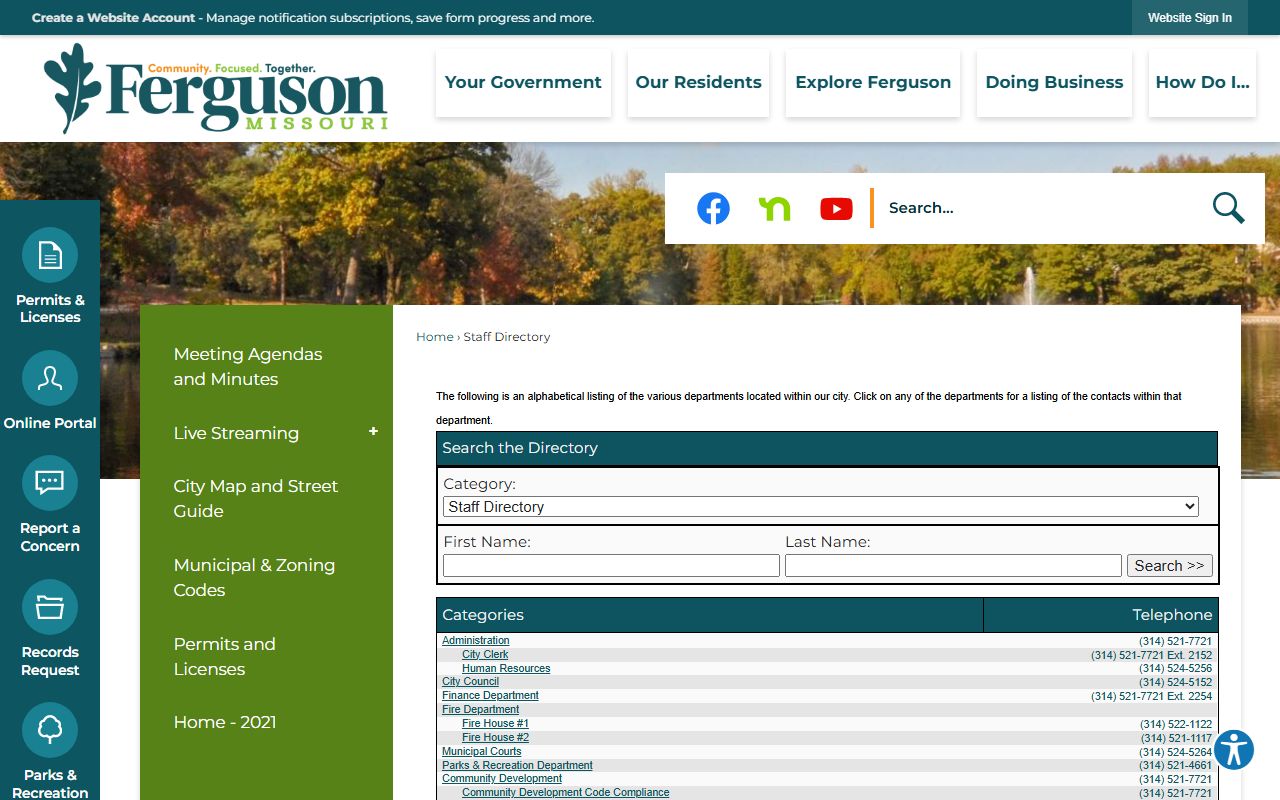This screenshot has width=1280, height=800.
Task: Open the accessibility options icon
Action: 1234,749
